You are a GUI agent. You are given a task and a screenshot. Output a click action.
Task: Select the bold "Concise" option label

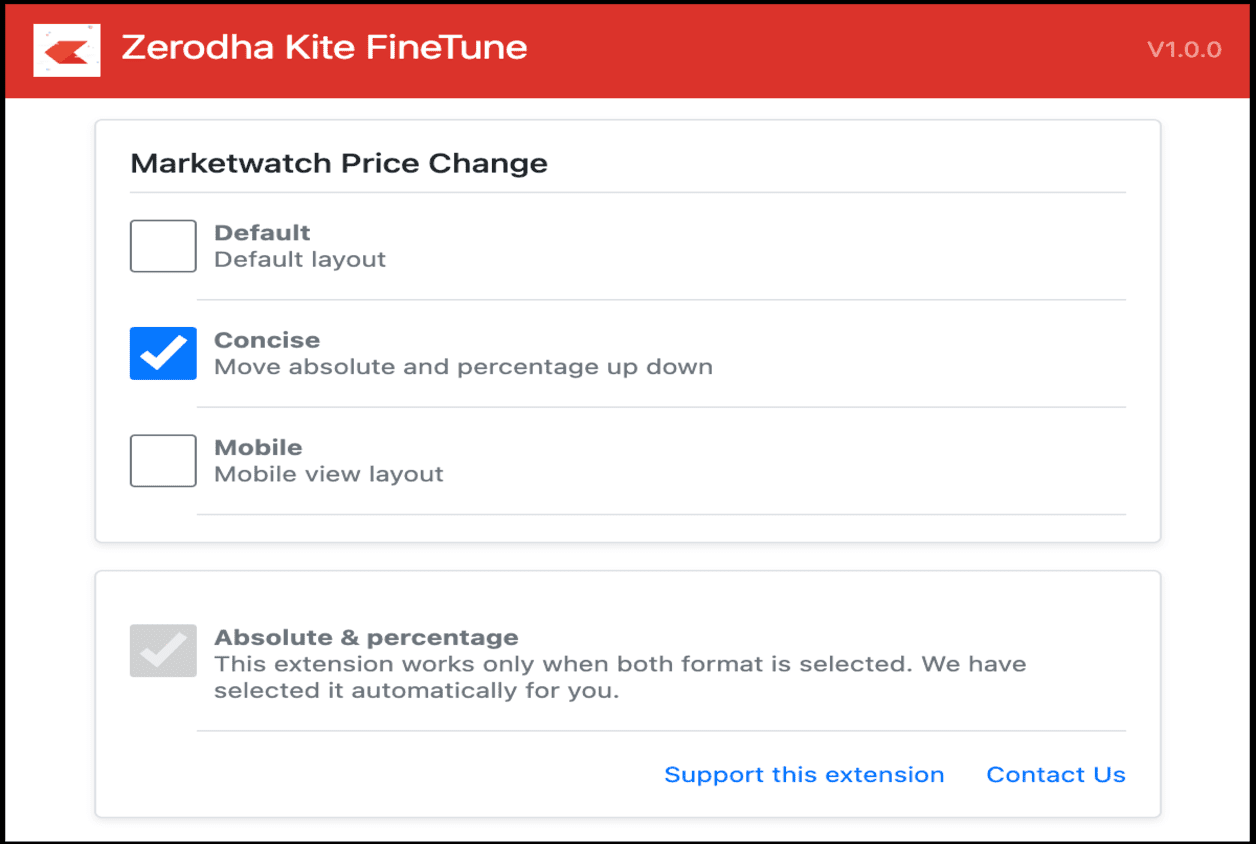tap(267, 339)
